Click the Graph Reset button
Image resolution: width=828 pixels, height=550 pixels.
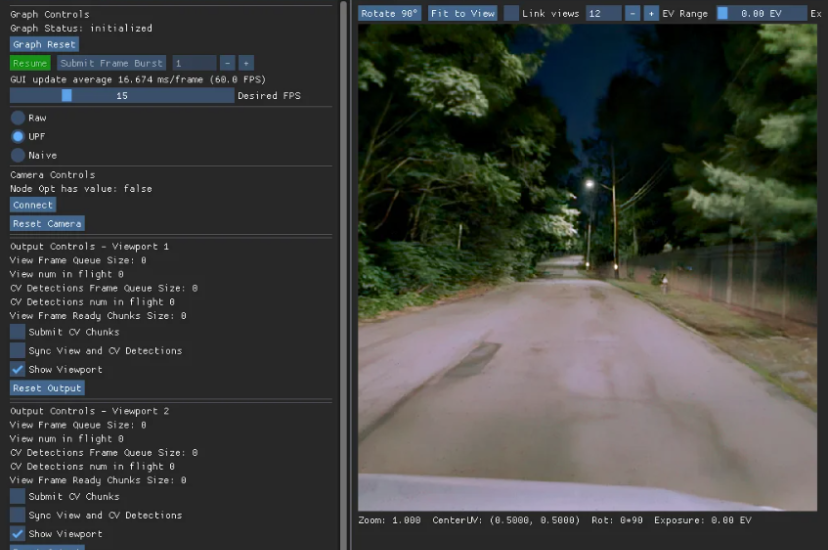[44, 44]
